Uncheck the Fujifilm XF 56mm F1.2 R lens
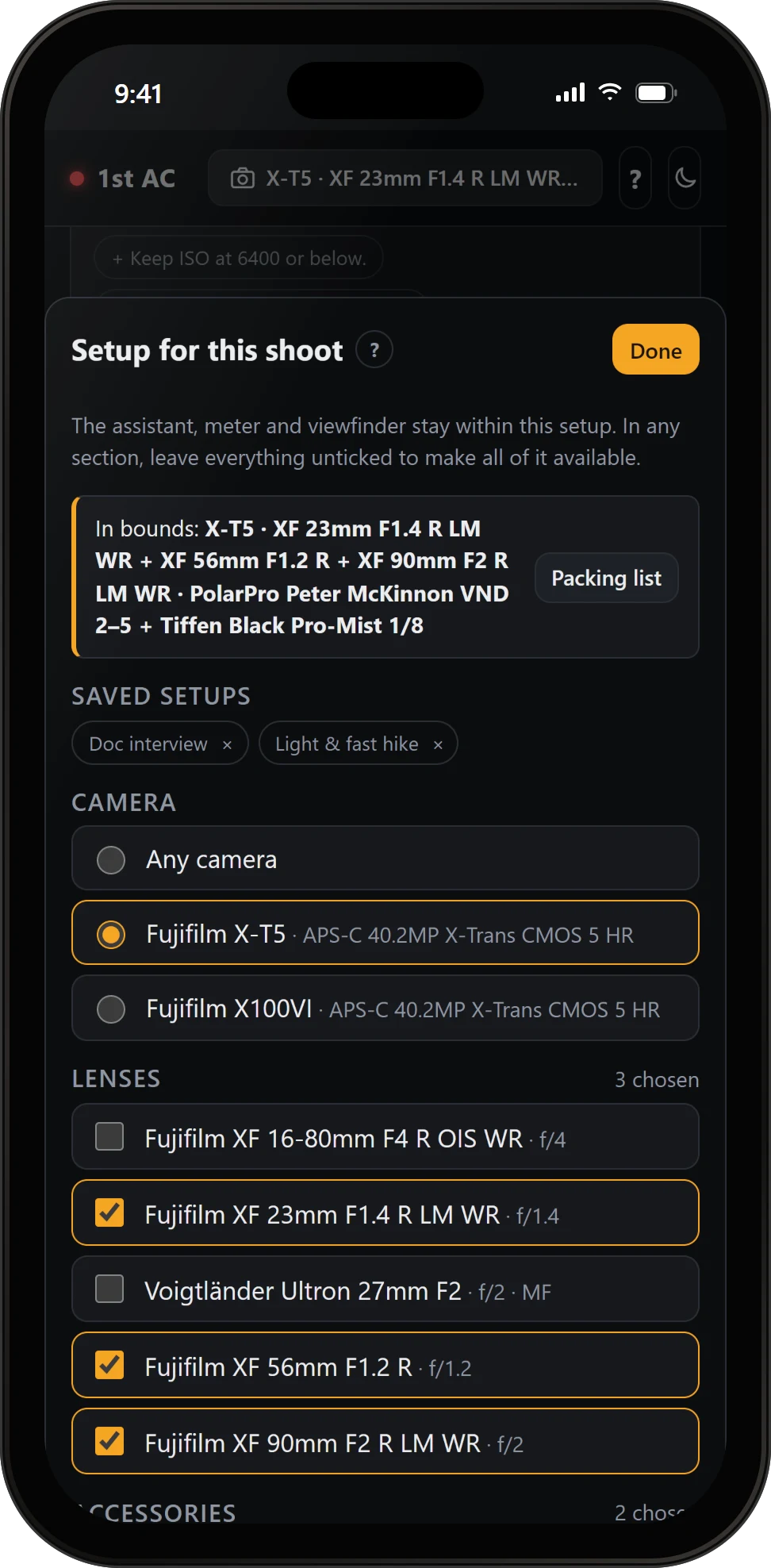This screenshot has height=1568, width=771. (x=385, y=1366)
